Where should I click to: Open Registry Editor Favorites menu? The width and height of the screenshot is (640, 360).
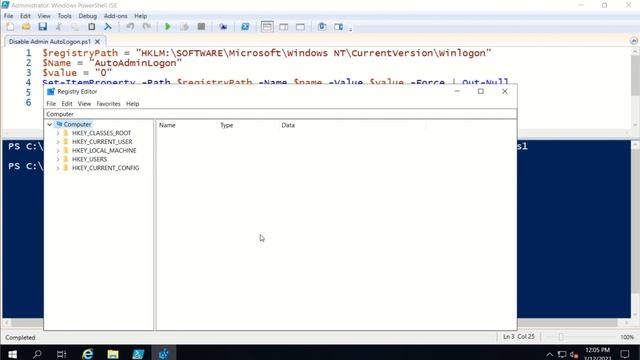click(109, 104)
